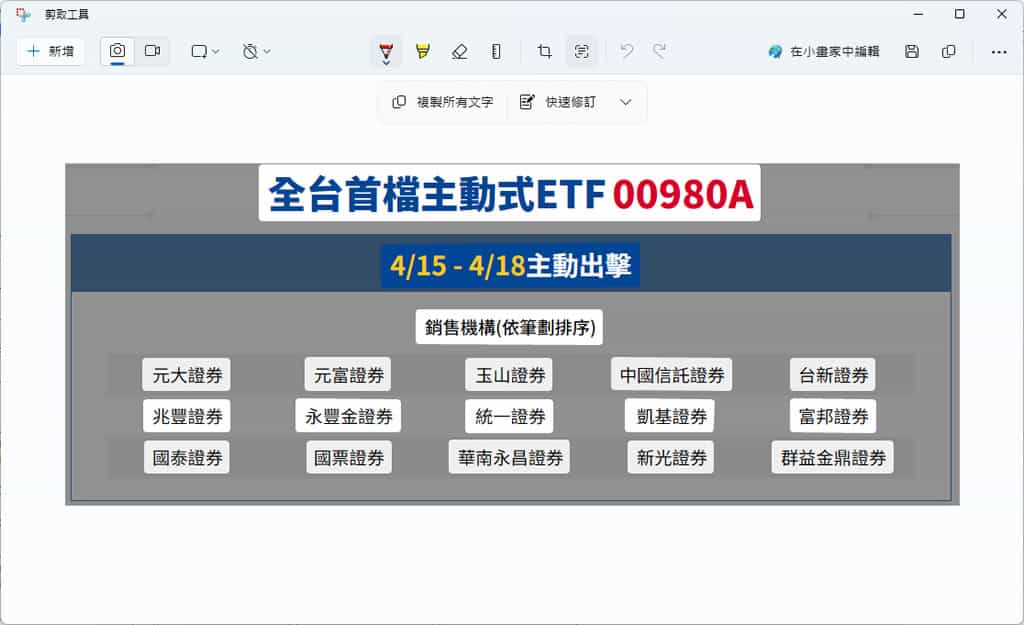
Task: Click 複製所有文字 to copy all text
Action: click(443, 102)
